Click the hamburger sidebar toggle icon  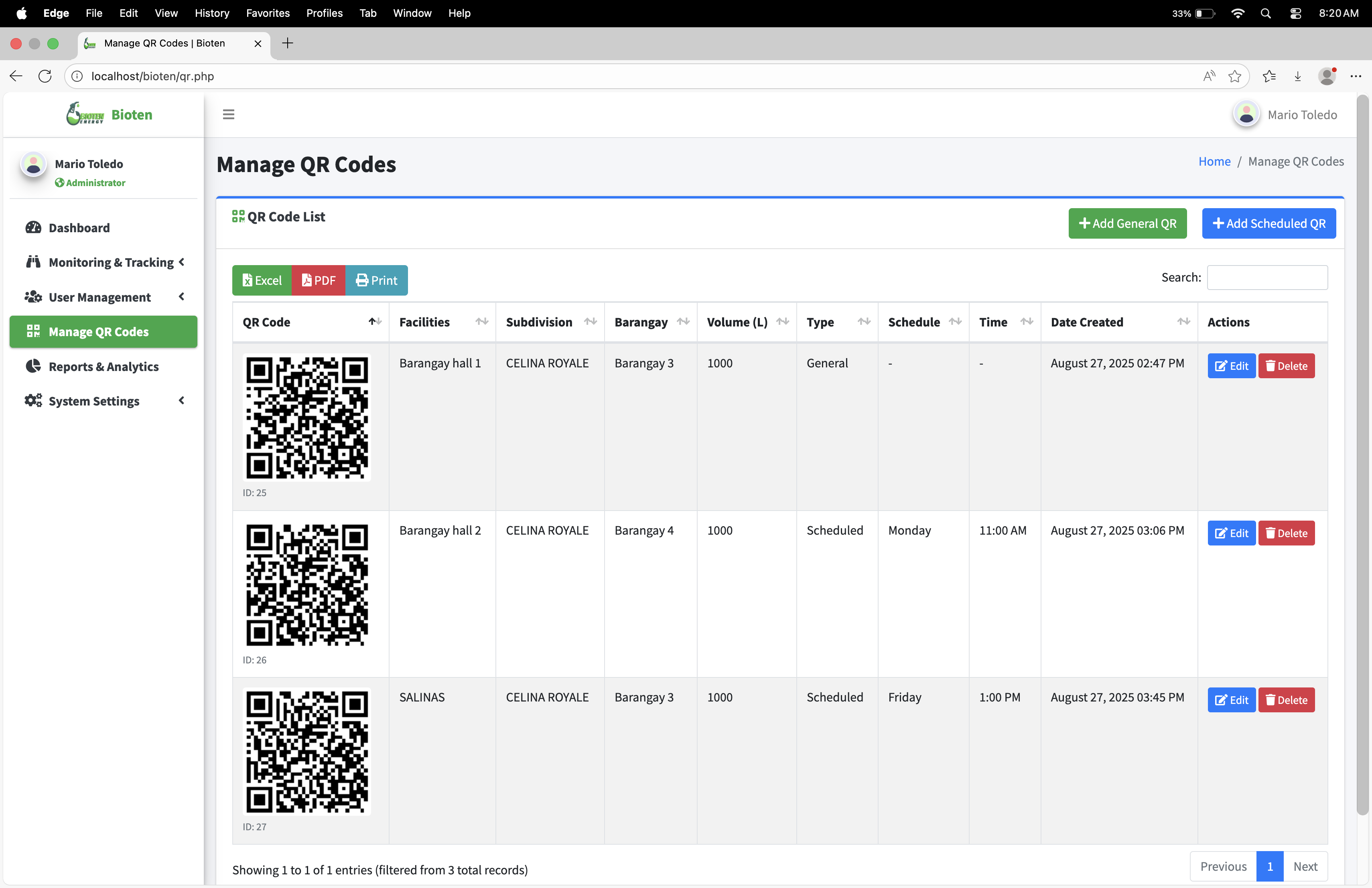click(228, 114)
